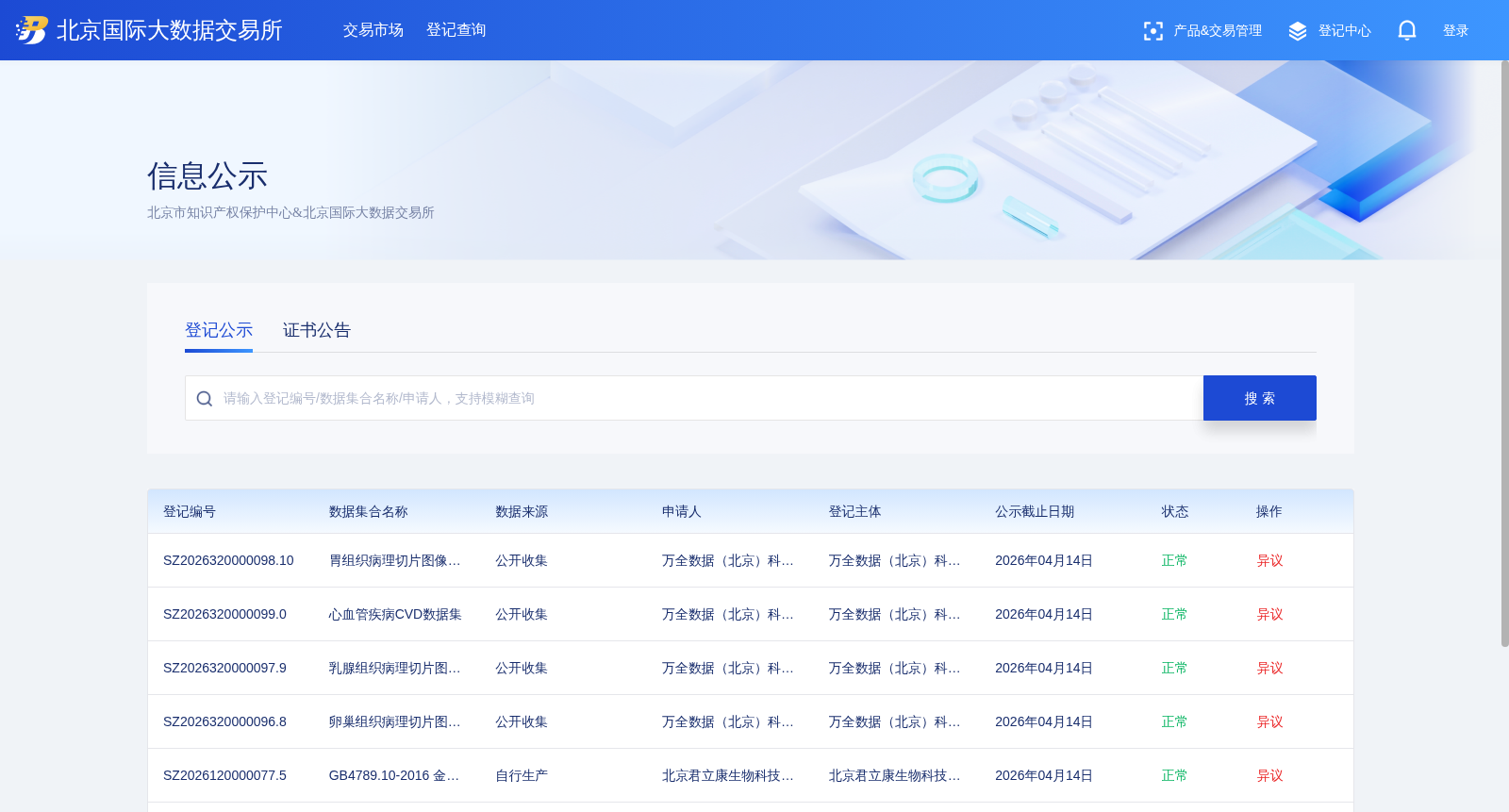Click 异议 for SZ2026120000077.5 row
This screenshot has width=1509, height=812.
(x=1269, y=775)
